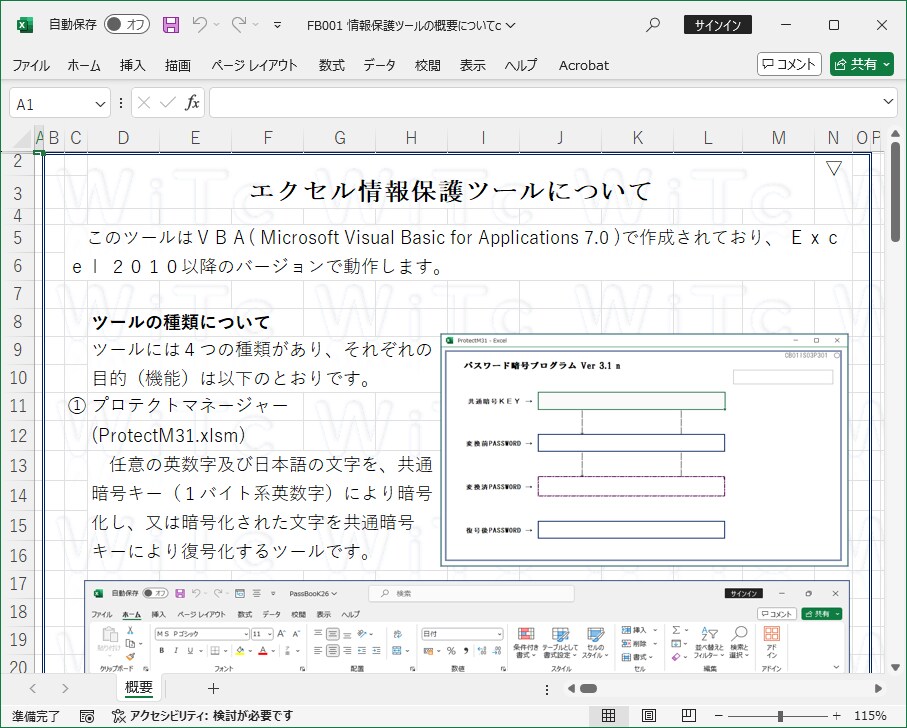Add a new sheet with plus icon
Viewport: 907px width, 728px height.
pyautogui.click(x=213, y=688)
